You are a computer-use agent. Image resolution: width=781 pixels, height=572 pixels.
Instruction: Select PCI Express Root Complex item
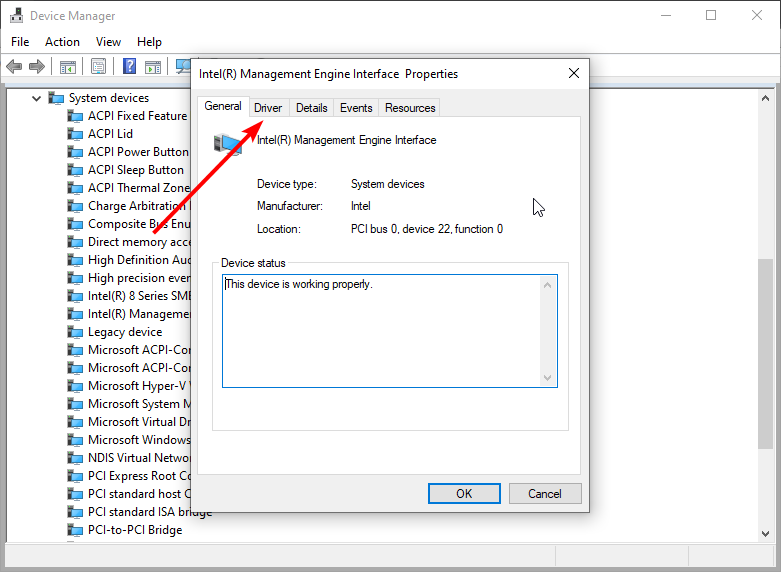pos(139,476)
